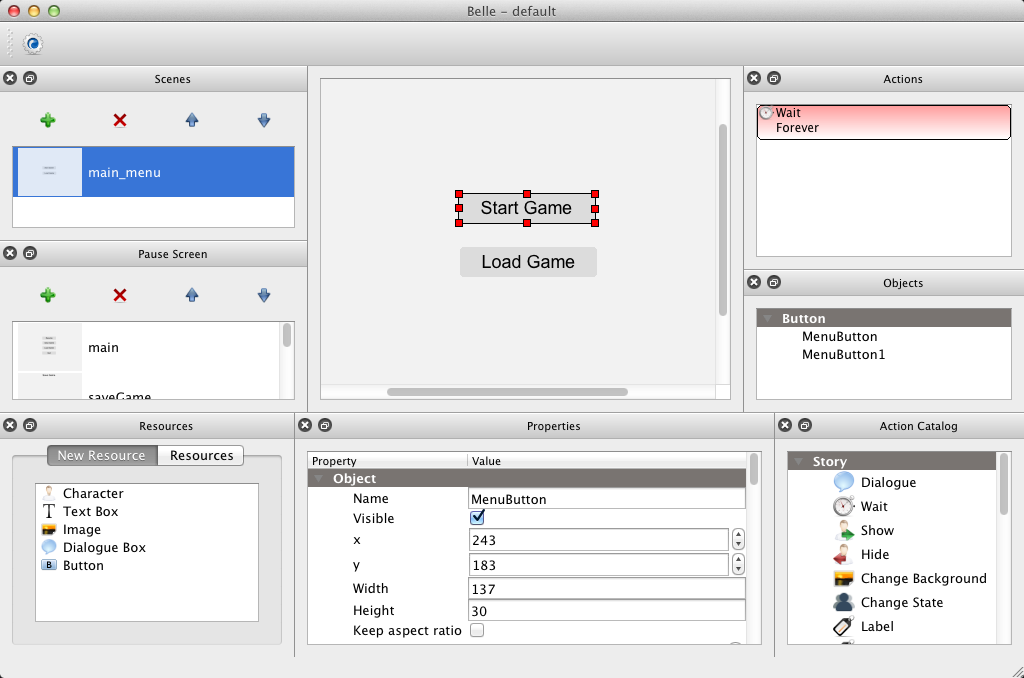
Task: Edit the x field value 243
Action: tap(599, 540)
